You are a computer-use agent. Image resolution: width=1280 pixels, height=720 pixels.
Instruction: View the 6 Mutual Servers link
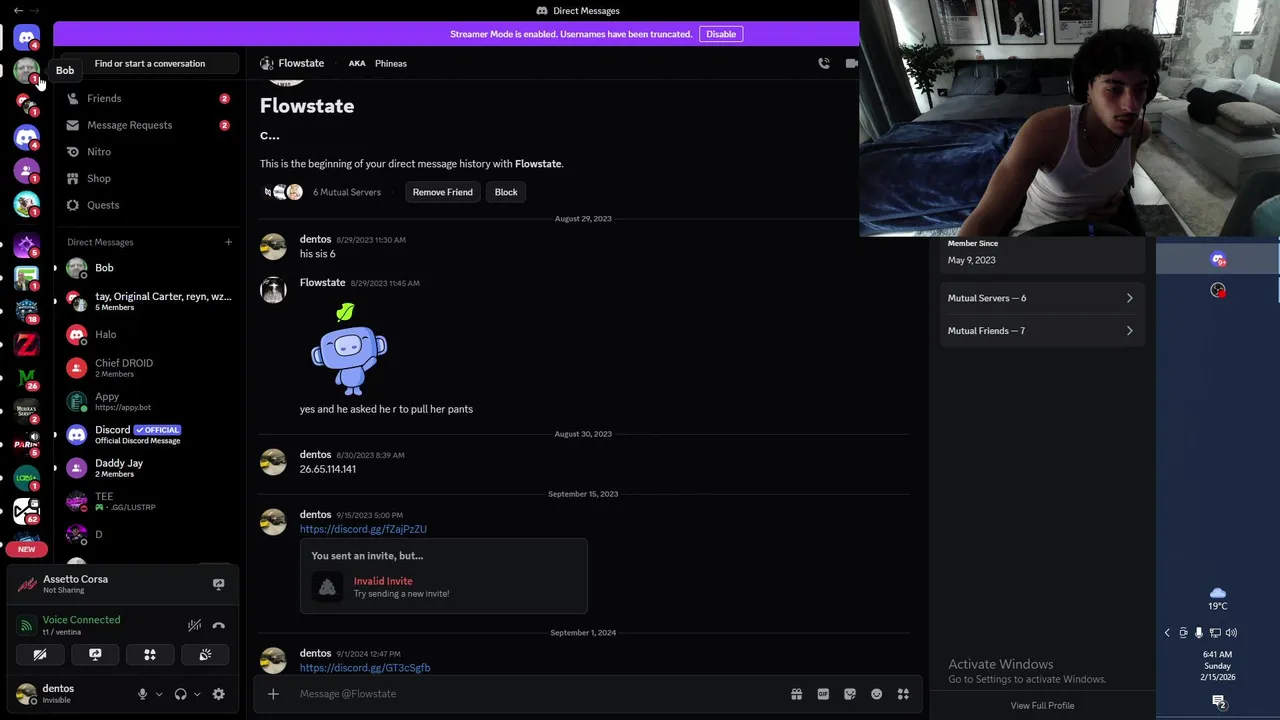347,192
